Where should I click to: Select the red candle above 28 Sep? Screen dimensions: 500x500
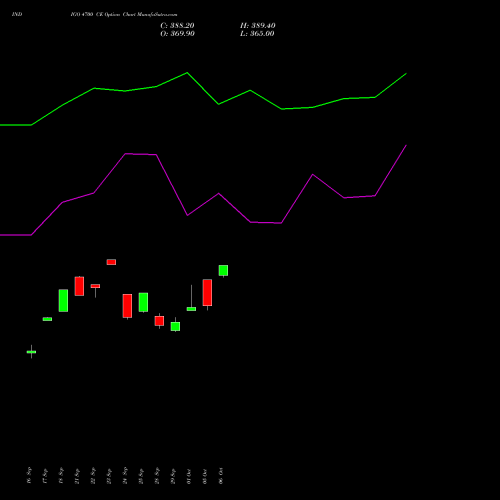(159, 321)
